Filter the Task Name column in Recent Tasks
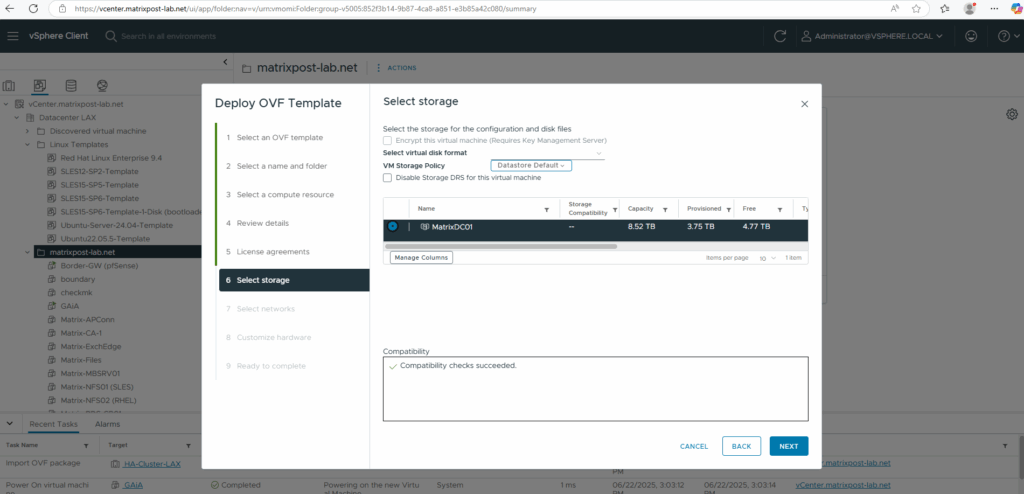The height and width of the screenshot is (494, 1024). [85, 445]
